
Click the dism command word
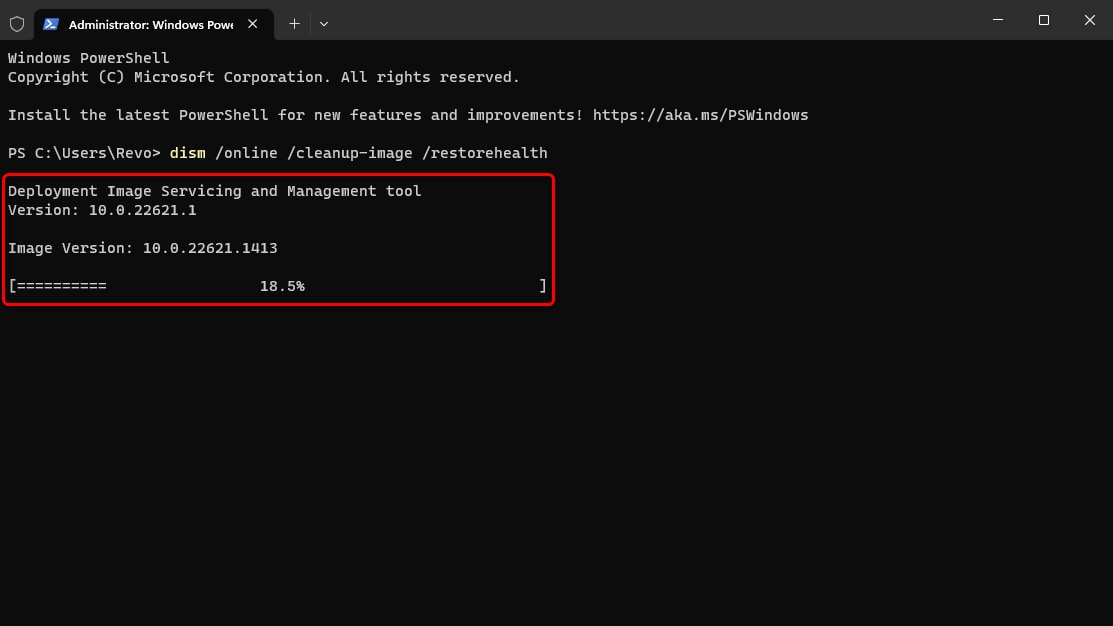187,153
